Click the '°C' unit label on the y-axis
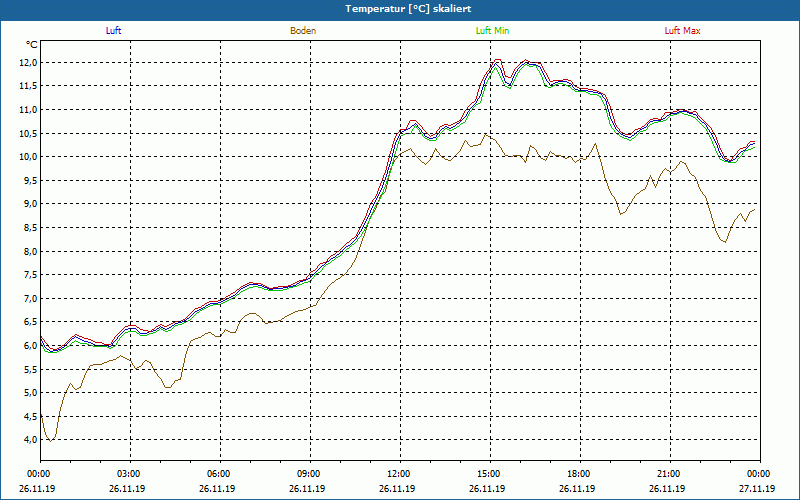 point(32,45)
